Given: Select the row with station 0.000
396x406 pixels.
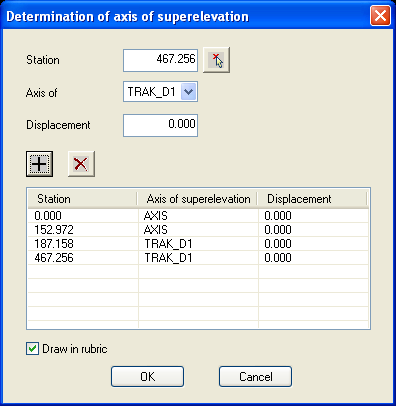Looking at the screenshot, I should (x=198, y=216).
